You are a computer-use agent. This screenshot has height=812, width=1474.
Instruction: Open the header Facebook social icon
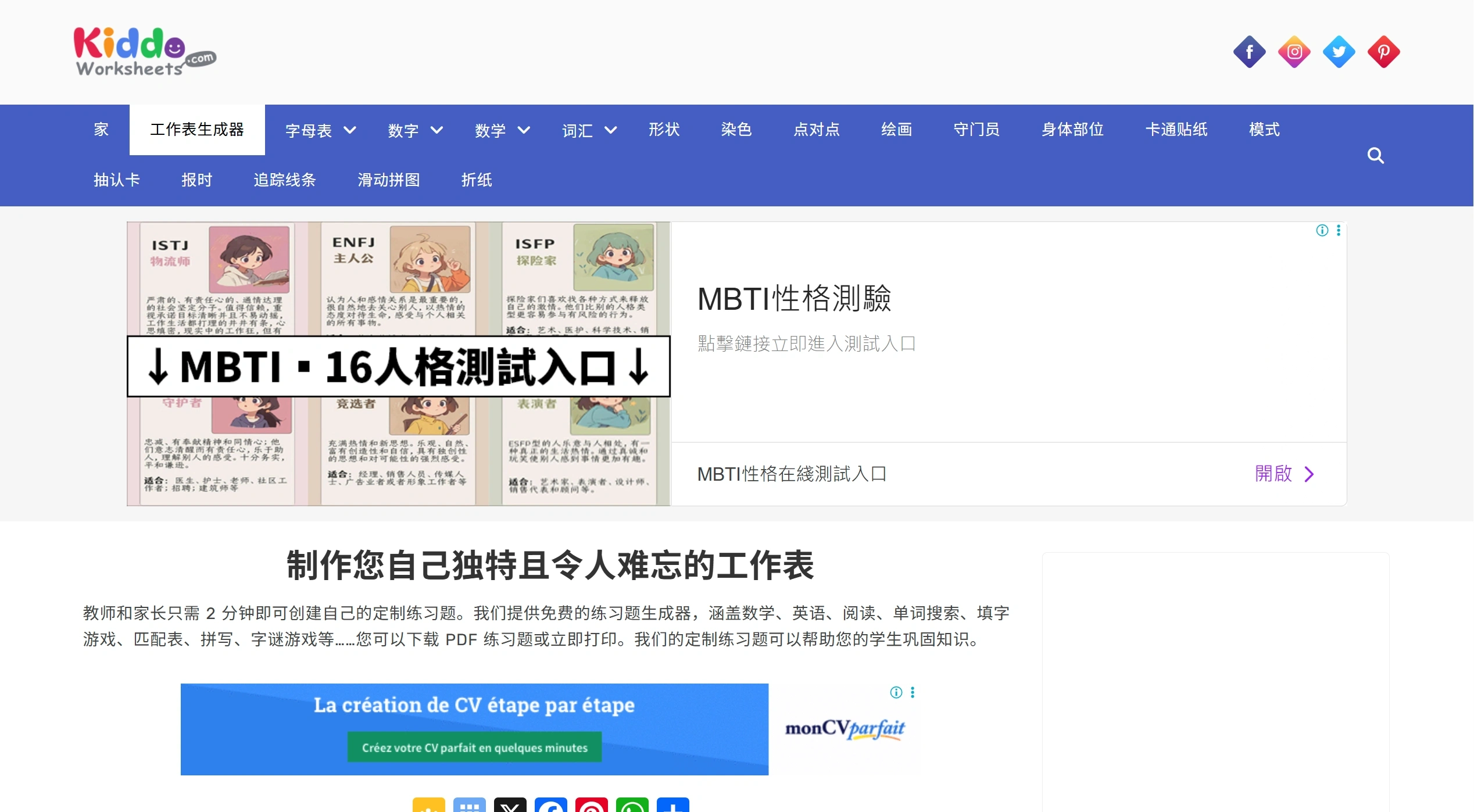pos(1249,52)
